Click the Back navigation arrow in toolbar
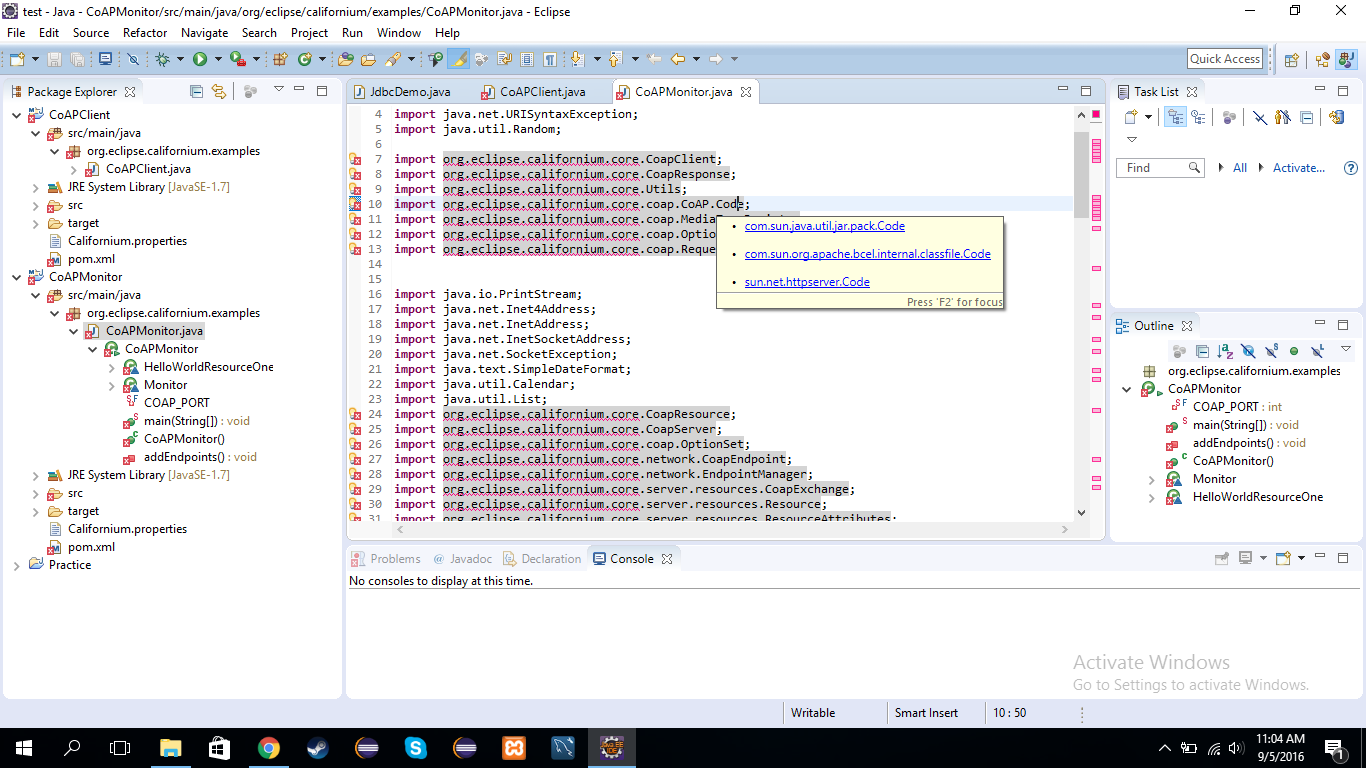Screen dimensions: 1366x768 (x=677, y=59)
